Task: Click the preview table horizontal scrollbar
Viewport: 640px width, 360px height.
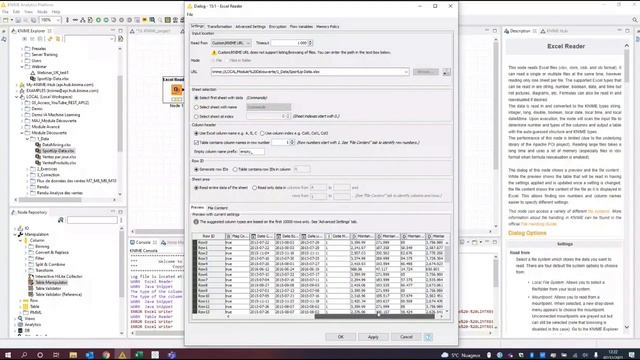Action: (x=374, y=316)
